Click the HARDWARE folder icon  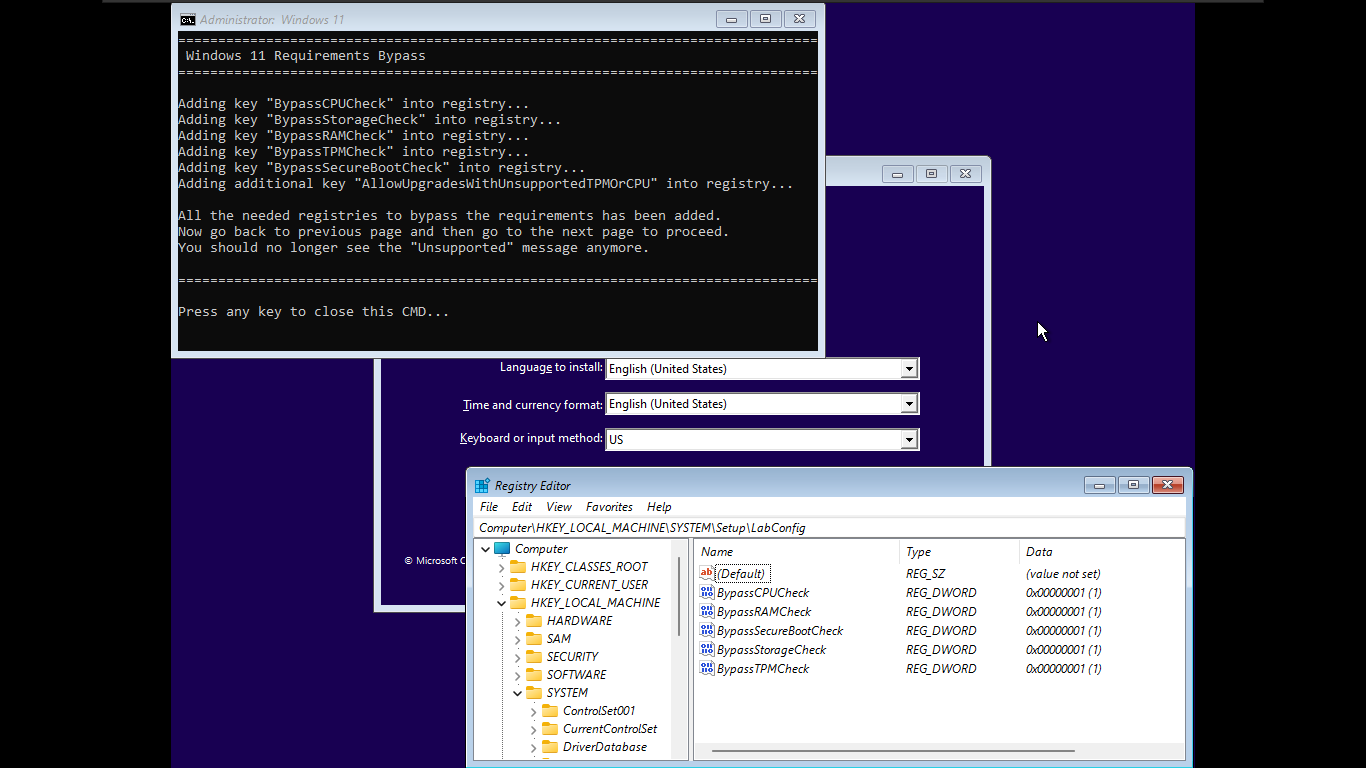[x=534, y=621]
